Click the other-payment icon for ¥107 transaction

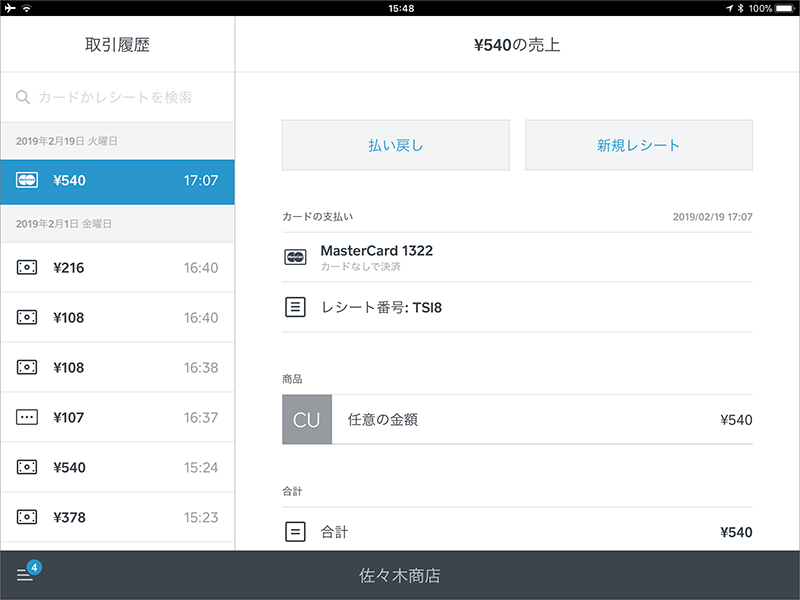(27, 418)
